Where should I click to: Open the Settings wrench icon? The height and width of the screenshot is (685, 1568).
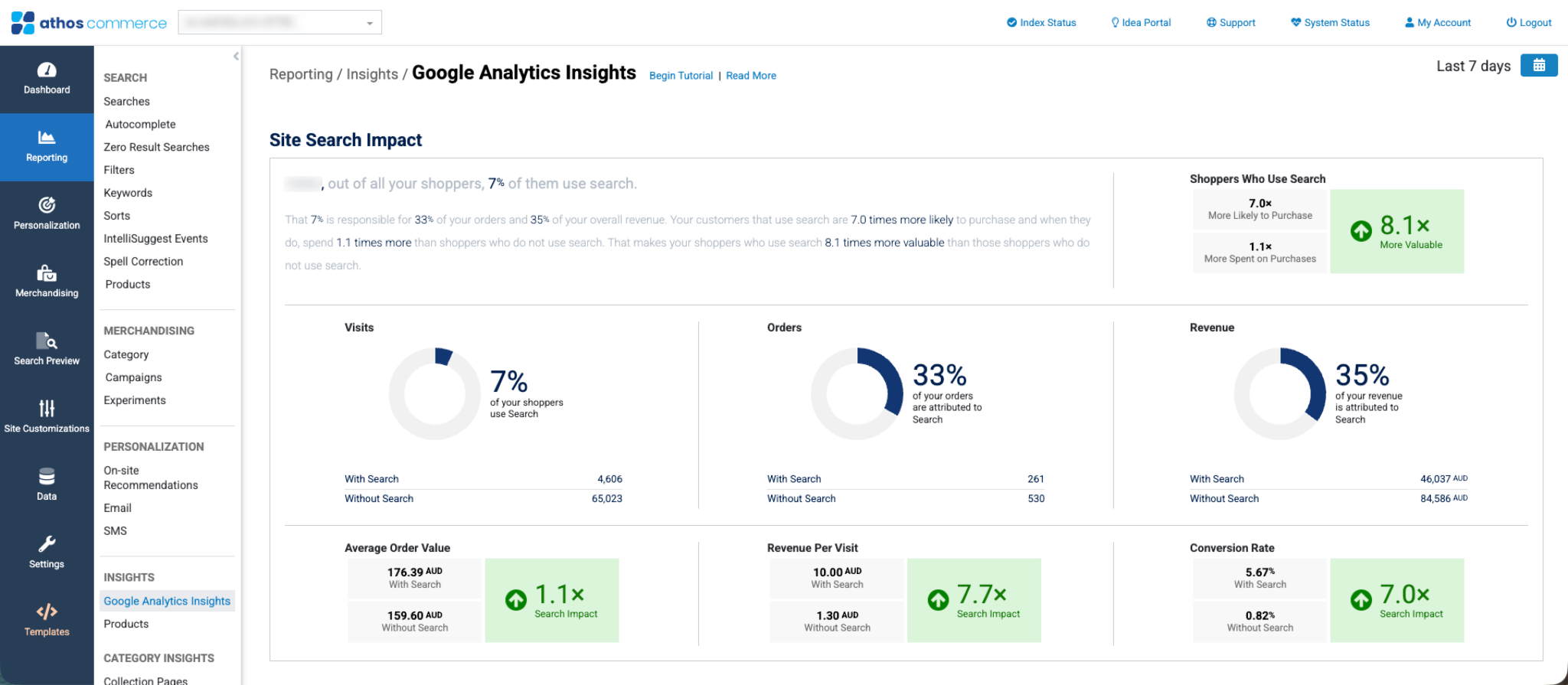[47, 544]
